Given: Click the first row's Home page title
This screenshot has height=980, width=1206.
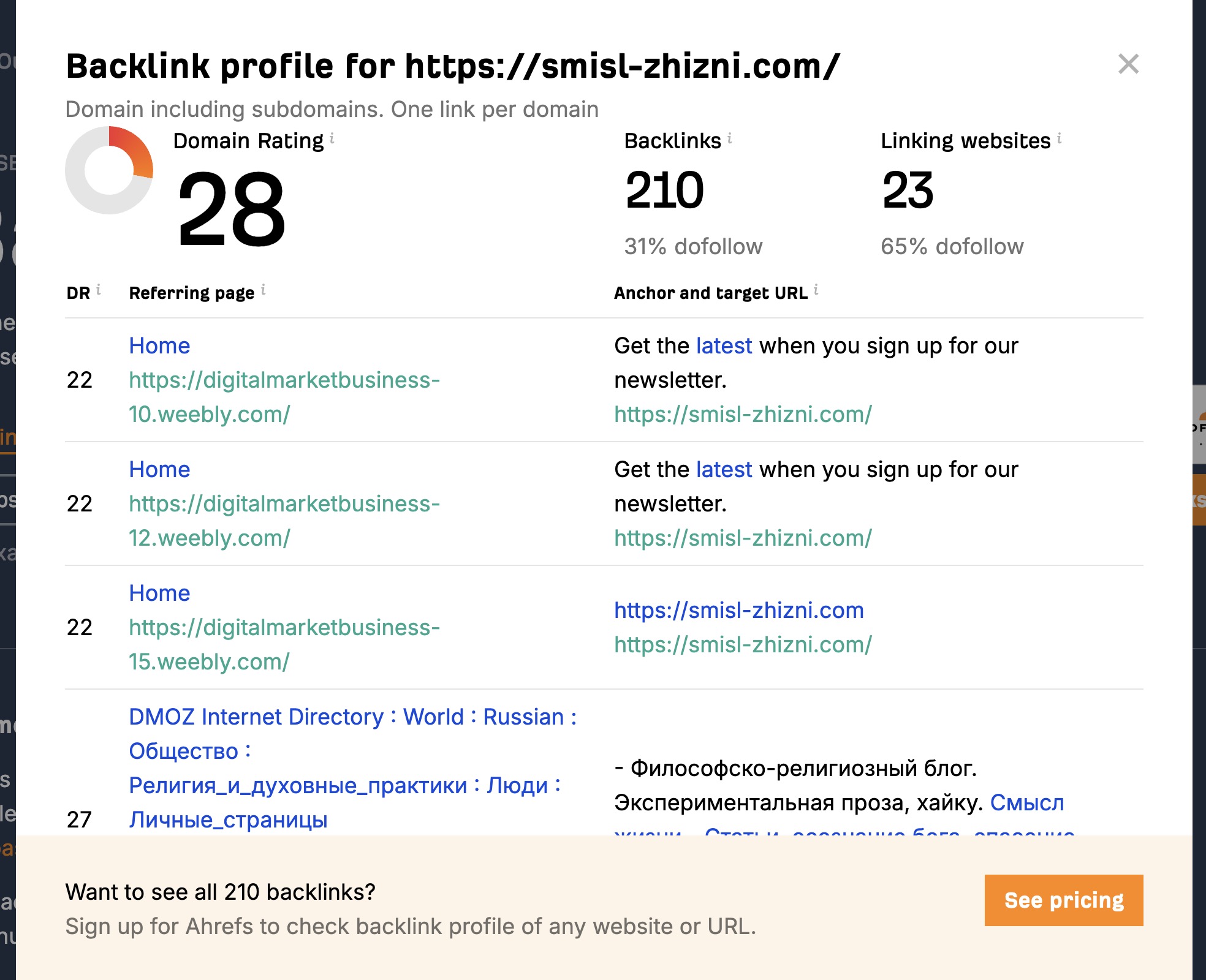Looking at the screenshot, I should 159,345.
